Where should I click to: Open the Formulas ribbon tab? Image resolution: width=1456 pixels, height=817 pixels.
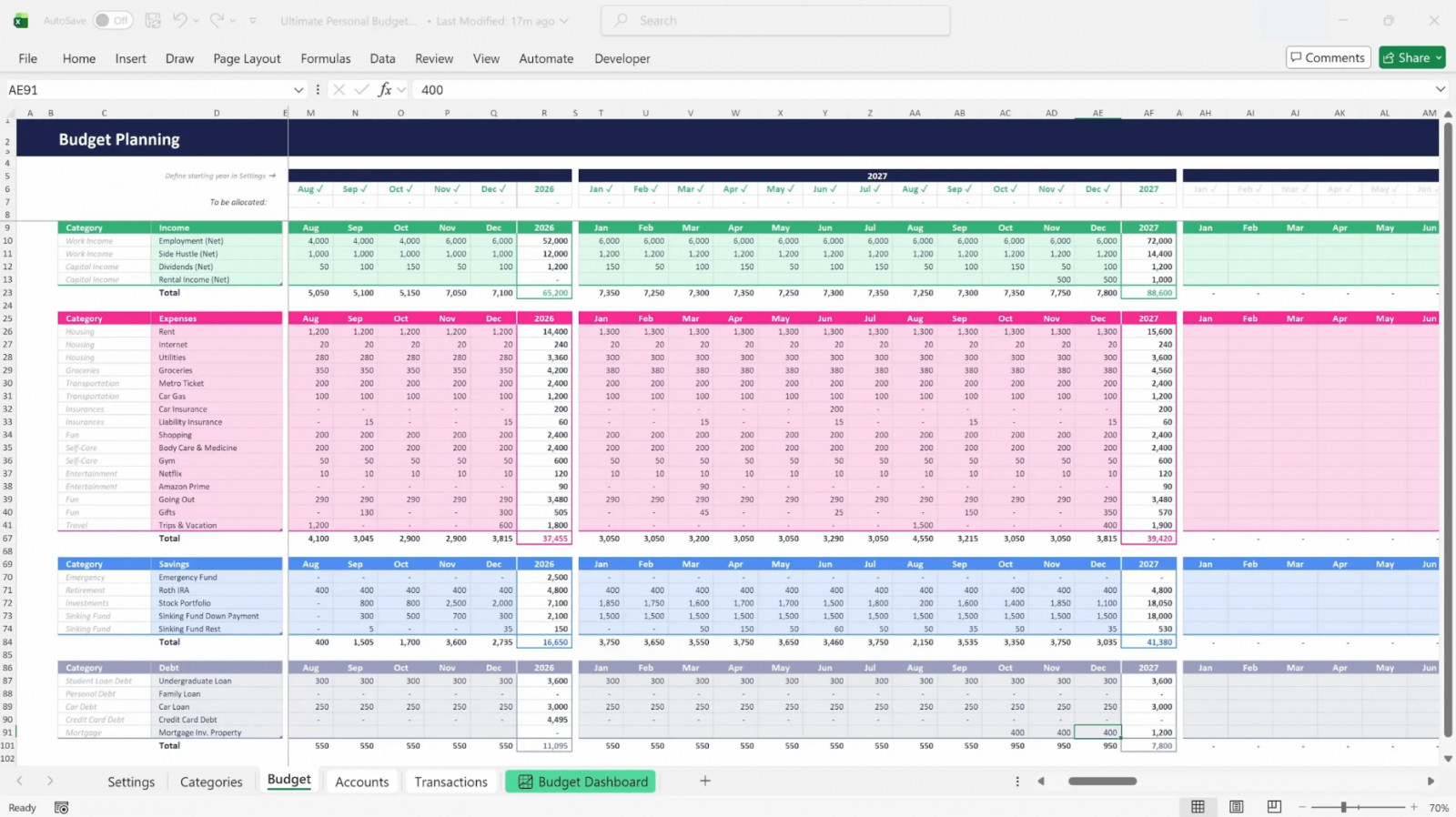[x=325, y=58]
